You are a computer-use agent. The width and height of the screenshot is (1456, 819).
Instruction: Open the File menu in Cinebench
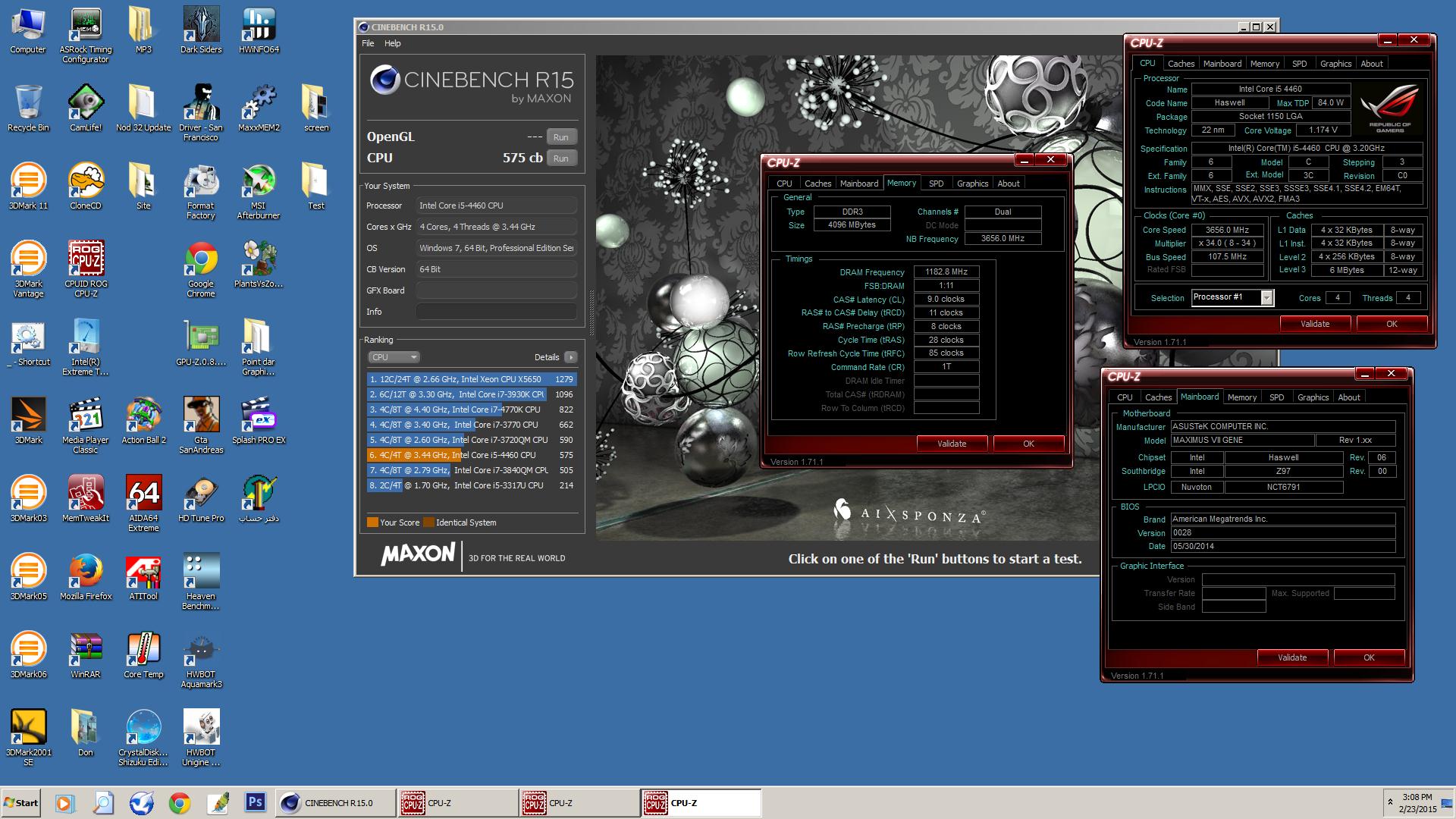click(368, 43)
